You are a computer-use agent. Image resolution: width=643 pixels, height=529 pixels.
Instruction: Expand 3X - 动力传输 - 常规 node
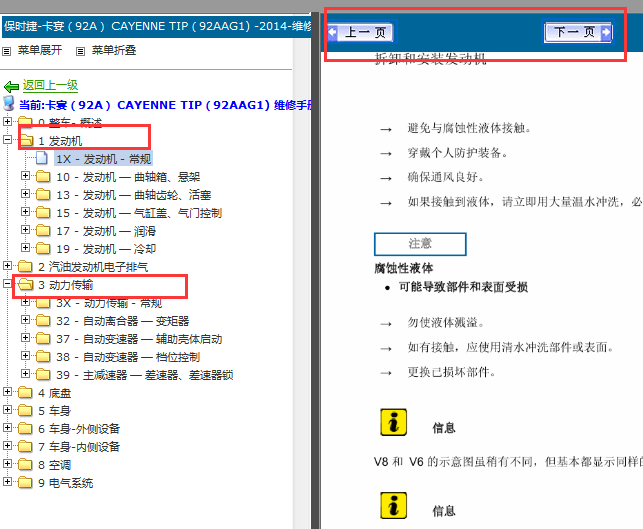point(25,301)
